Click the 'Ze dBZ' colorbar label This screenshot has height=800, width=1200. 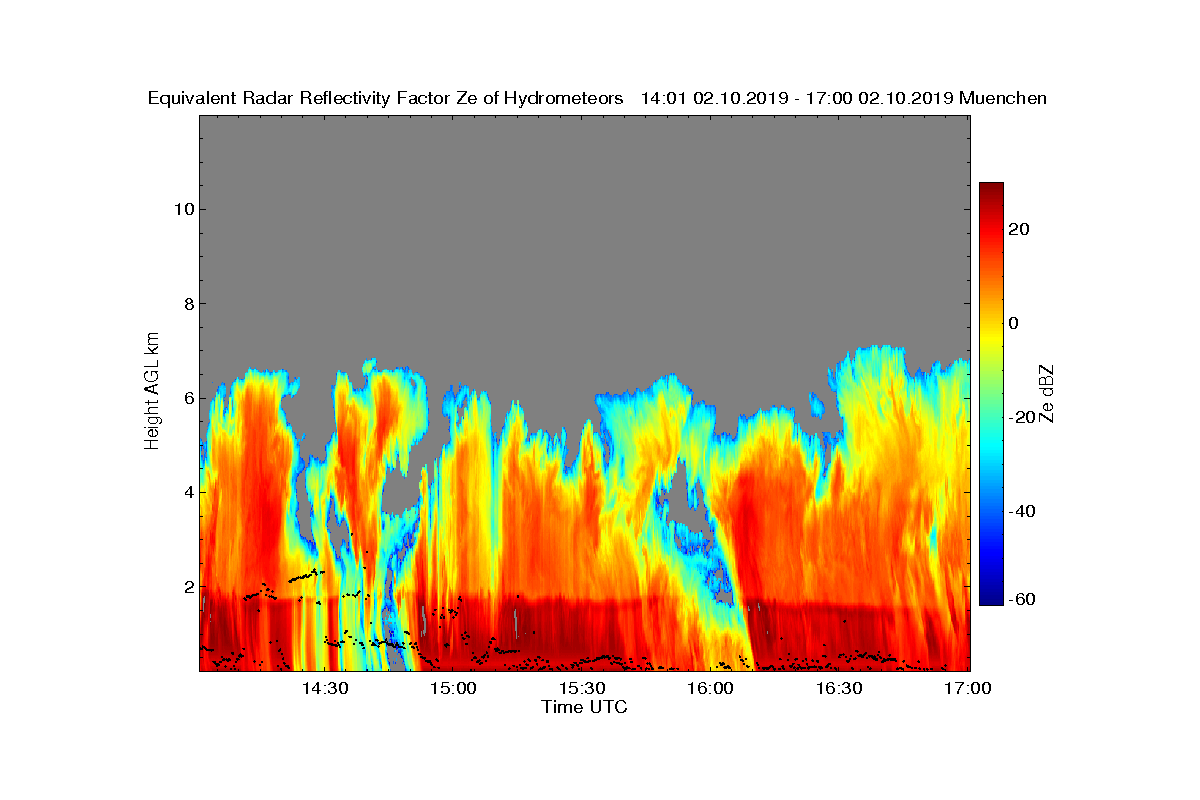pyautogui.click(x=1046, y=394)
